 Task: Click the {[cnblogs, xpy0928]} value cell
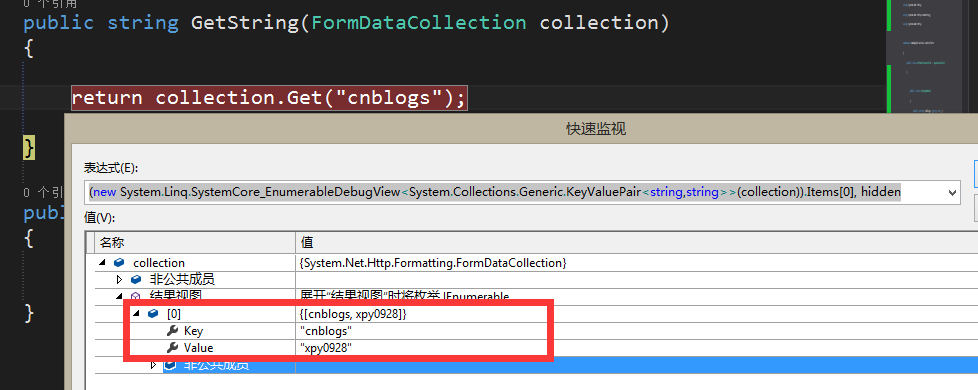click(353, 314)
